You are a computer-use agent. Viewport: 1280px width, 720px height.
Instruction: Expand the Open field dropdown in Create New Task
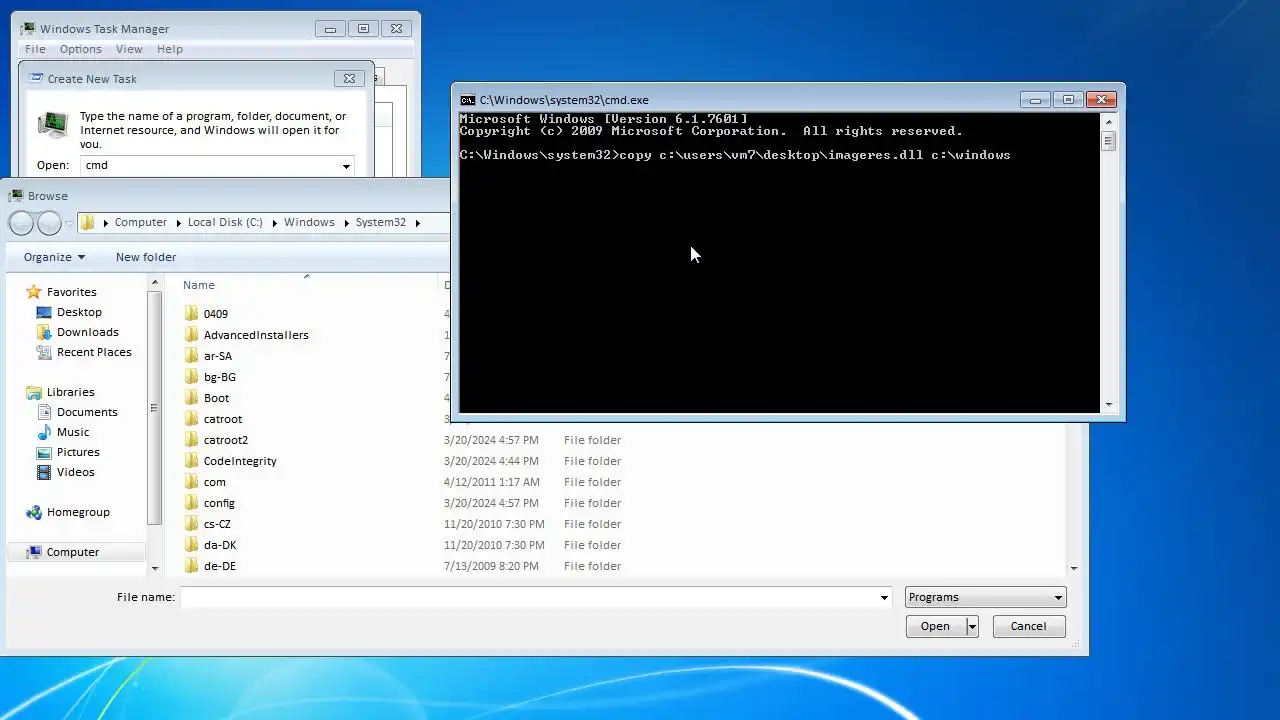tap(346, 166)
